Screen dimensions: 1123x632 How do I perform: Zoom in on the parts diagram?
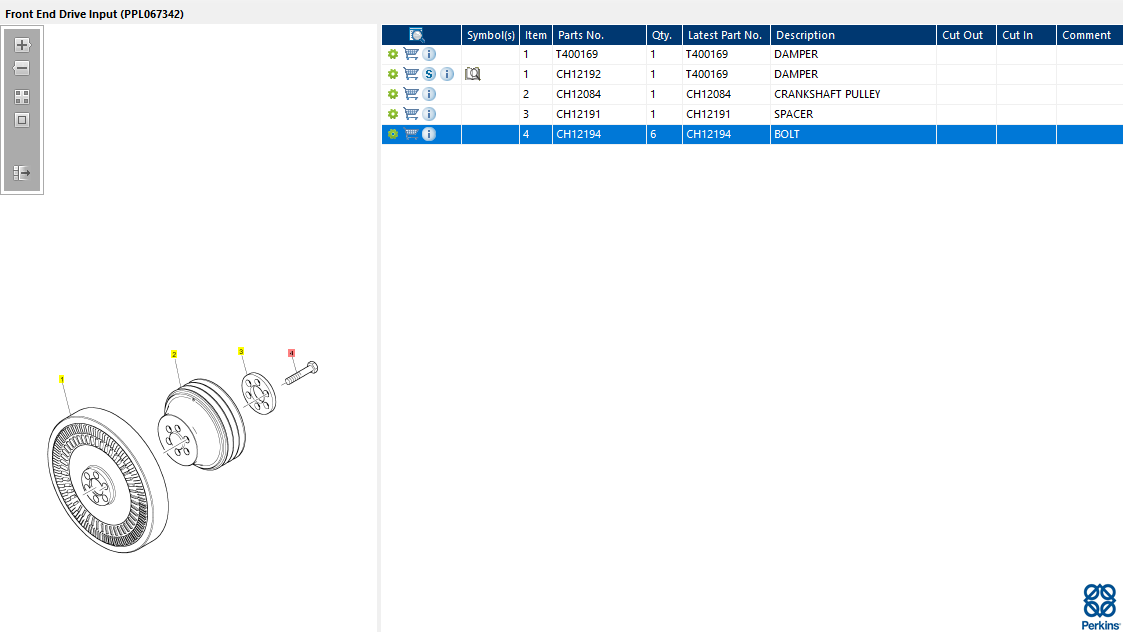pos(22,45)
